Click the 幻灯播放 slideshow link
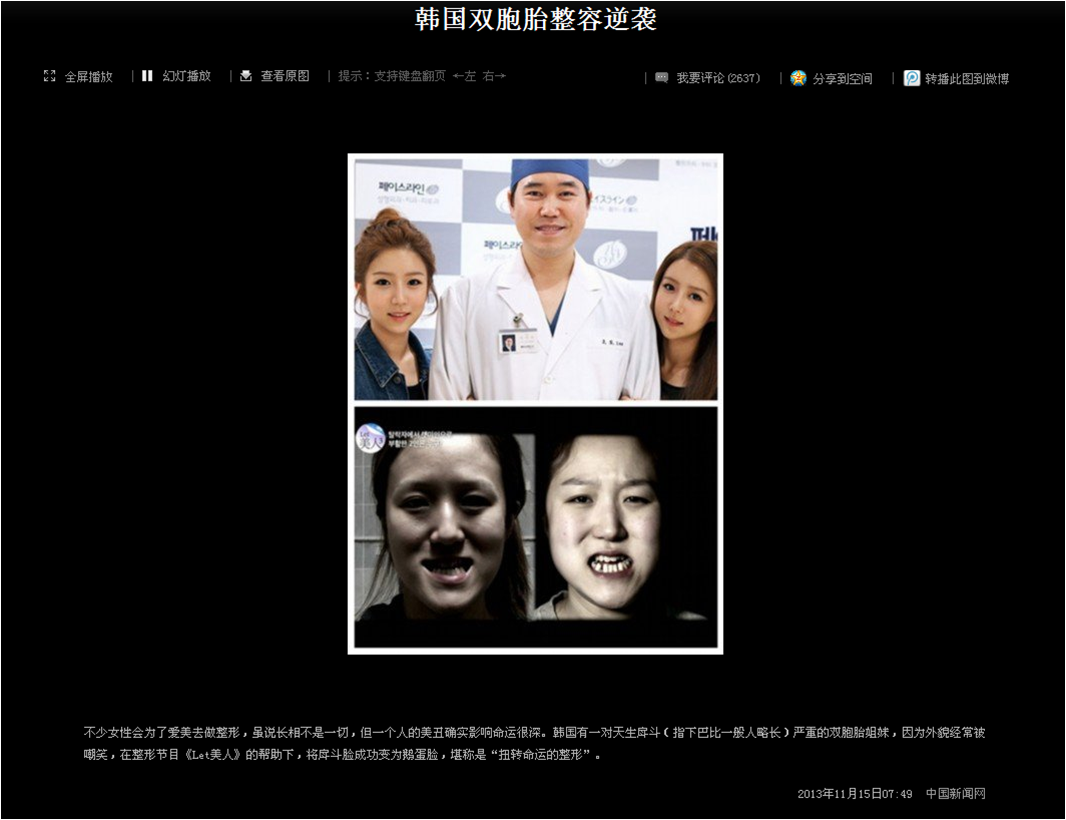This screenshot has height=820, width=1066. pyautogui.click(x=187, y=76)
